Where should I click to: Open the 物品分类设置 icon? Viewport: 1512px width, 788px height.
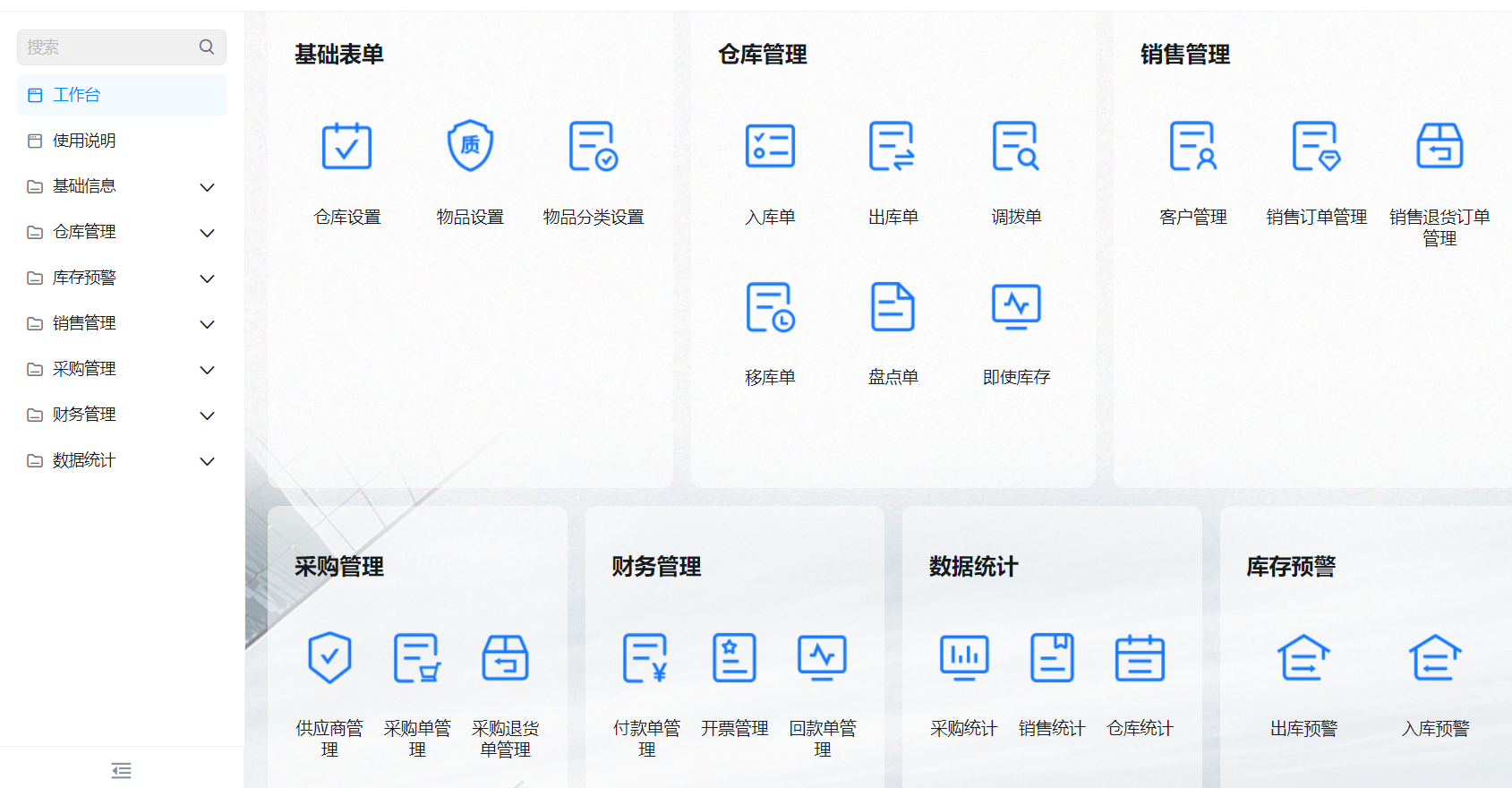pos(594,146)
